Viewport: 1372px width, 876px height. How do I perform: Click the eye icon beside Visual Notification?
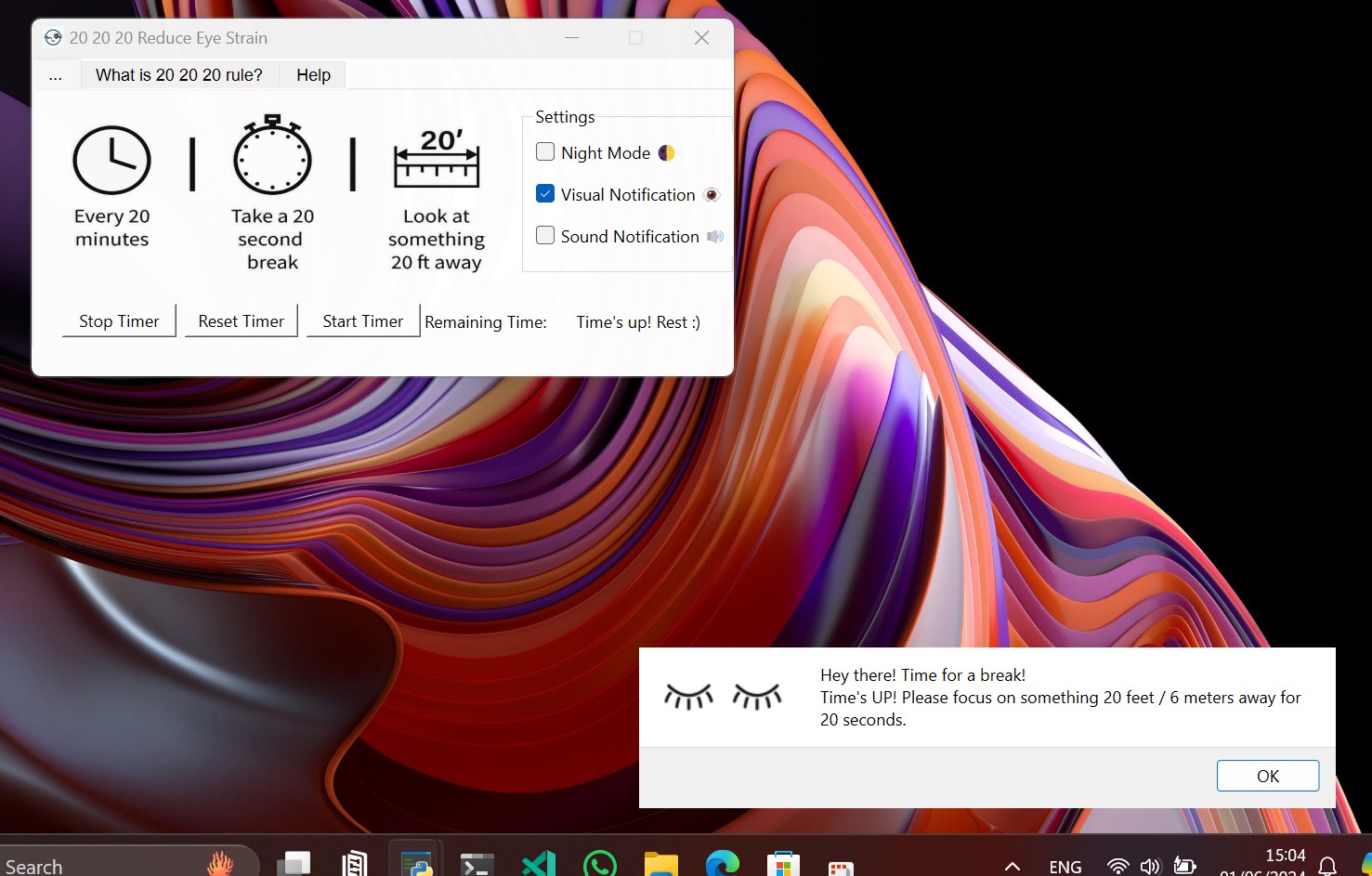[x=712, y=194]
